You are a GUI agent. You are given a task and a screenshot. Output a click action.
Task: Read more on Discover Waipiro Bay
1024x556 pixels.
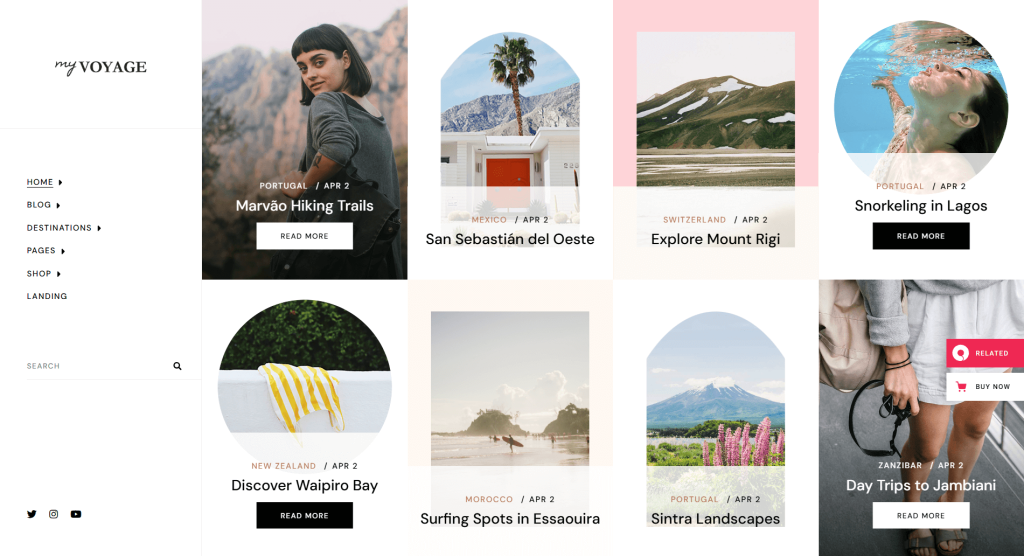click(x=304, y=515)
